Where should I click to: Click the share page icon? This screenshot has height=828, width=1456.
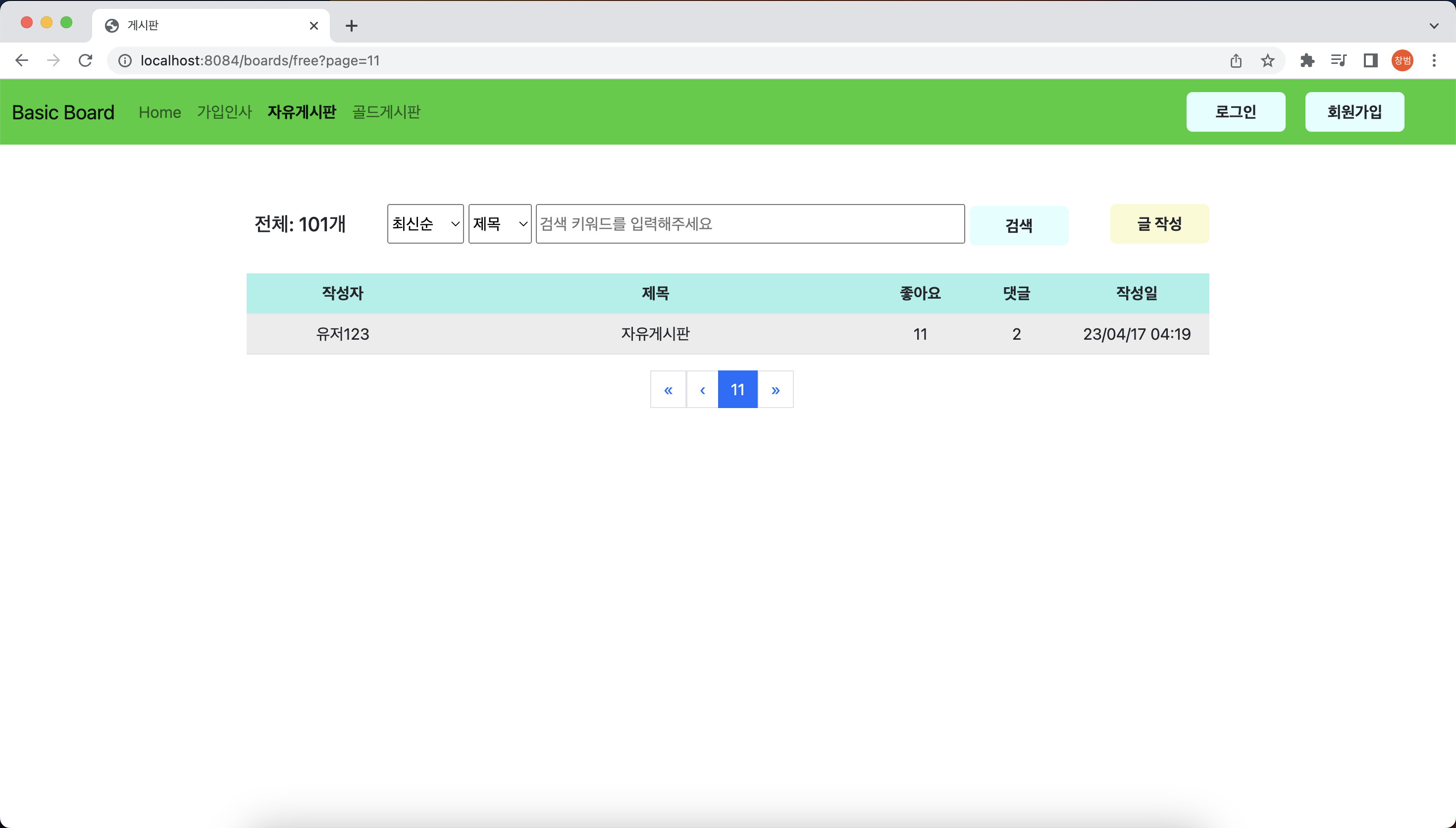point(1236,60)
